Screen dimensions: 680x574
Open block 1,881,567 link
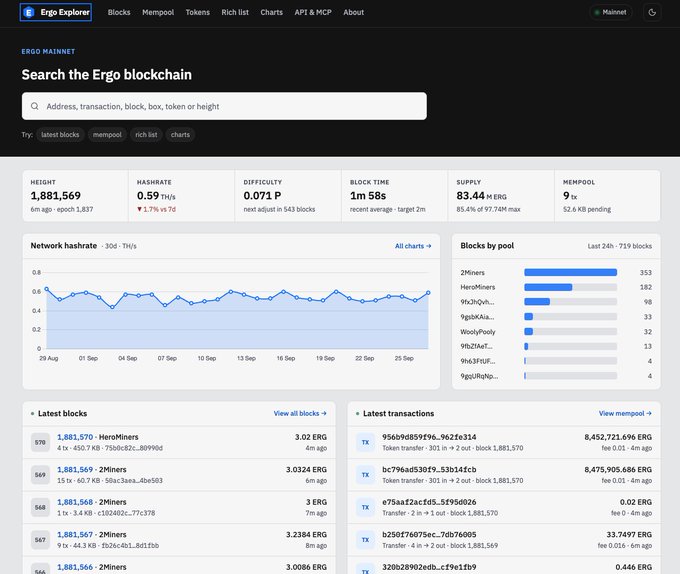click(x=75, y=535)
